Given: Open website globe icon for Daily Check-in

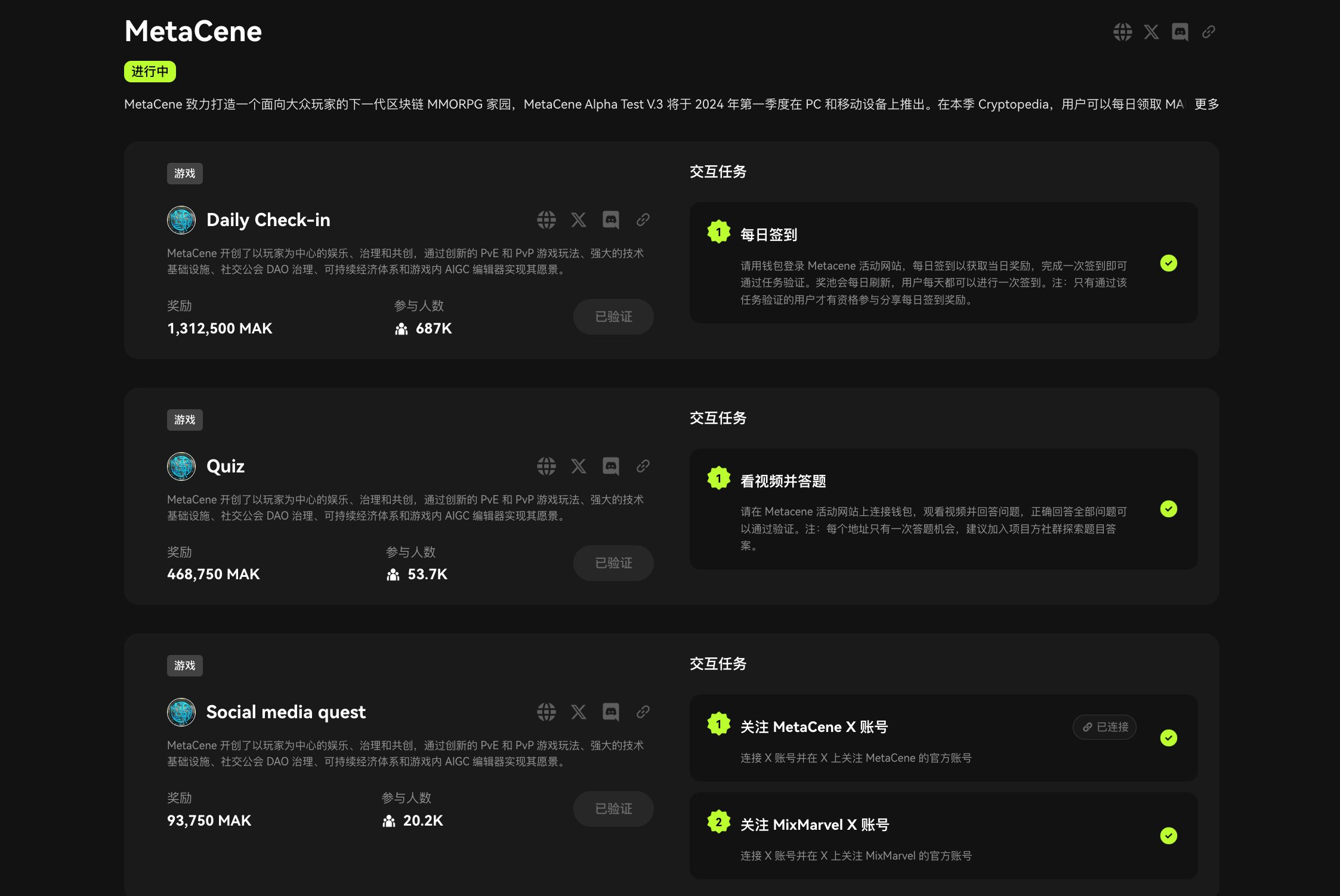Looking at the screenshot, I should pyautogui.click(x=546, y=220).
